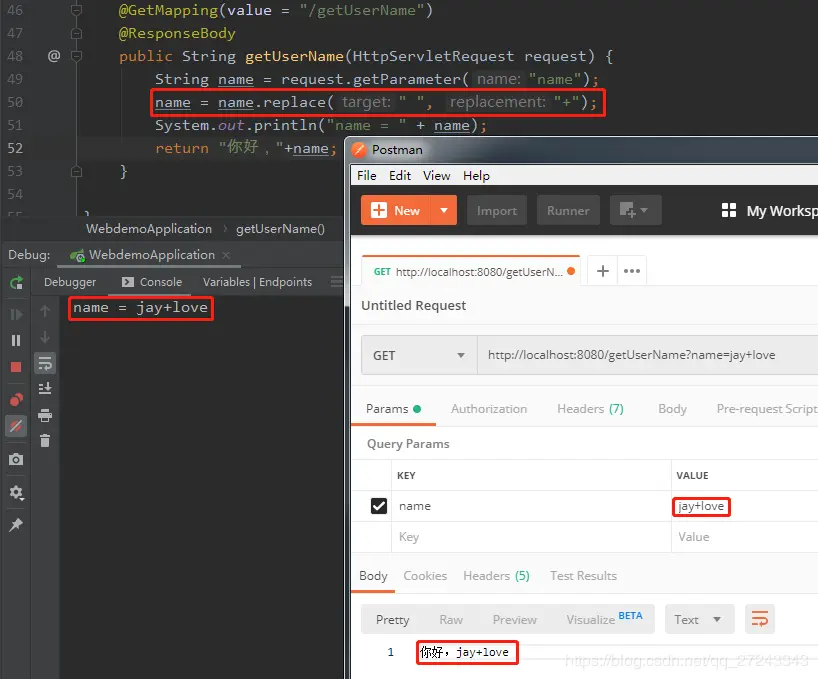Toggle soft-wrap in the console
Screen dimensions: 818x679
(45, 363)
